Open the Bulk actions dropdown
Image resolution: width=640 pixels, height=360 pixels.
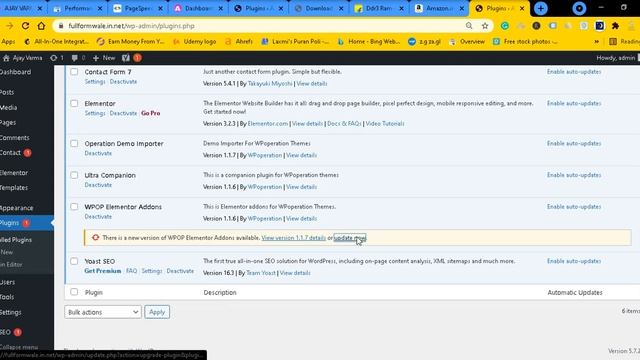coord(103,312)
